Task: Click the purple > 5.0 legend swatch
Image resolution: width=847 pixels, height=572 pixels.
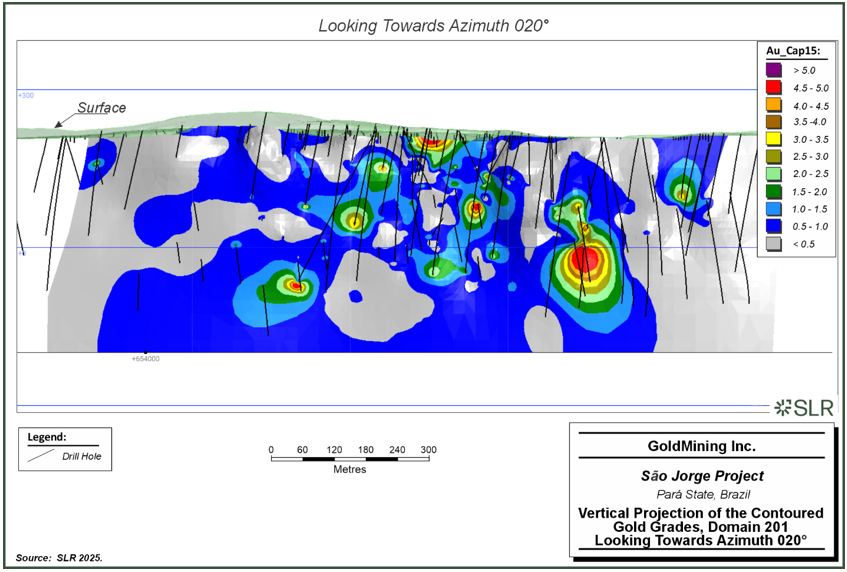Action: click(774, 70)
